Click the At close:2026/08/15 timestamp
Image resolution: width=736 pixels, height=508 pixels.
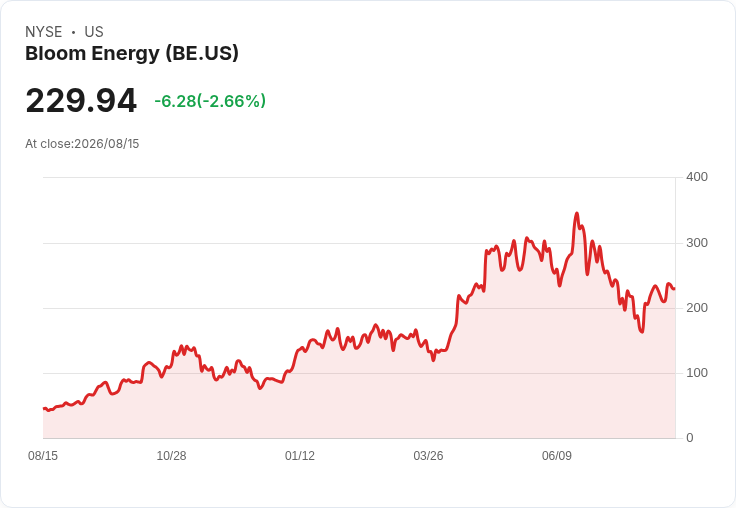82,144
